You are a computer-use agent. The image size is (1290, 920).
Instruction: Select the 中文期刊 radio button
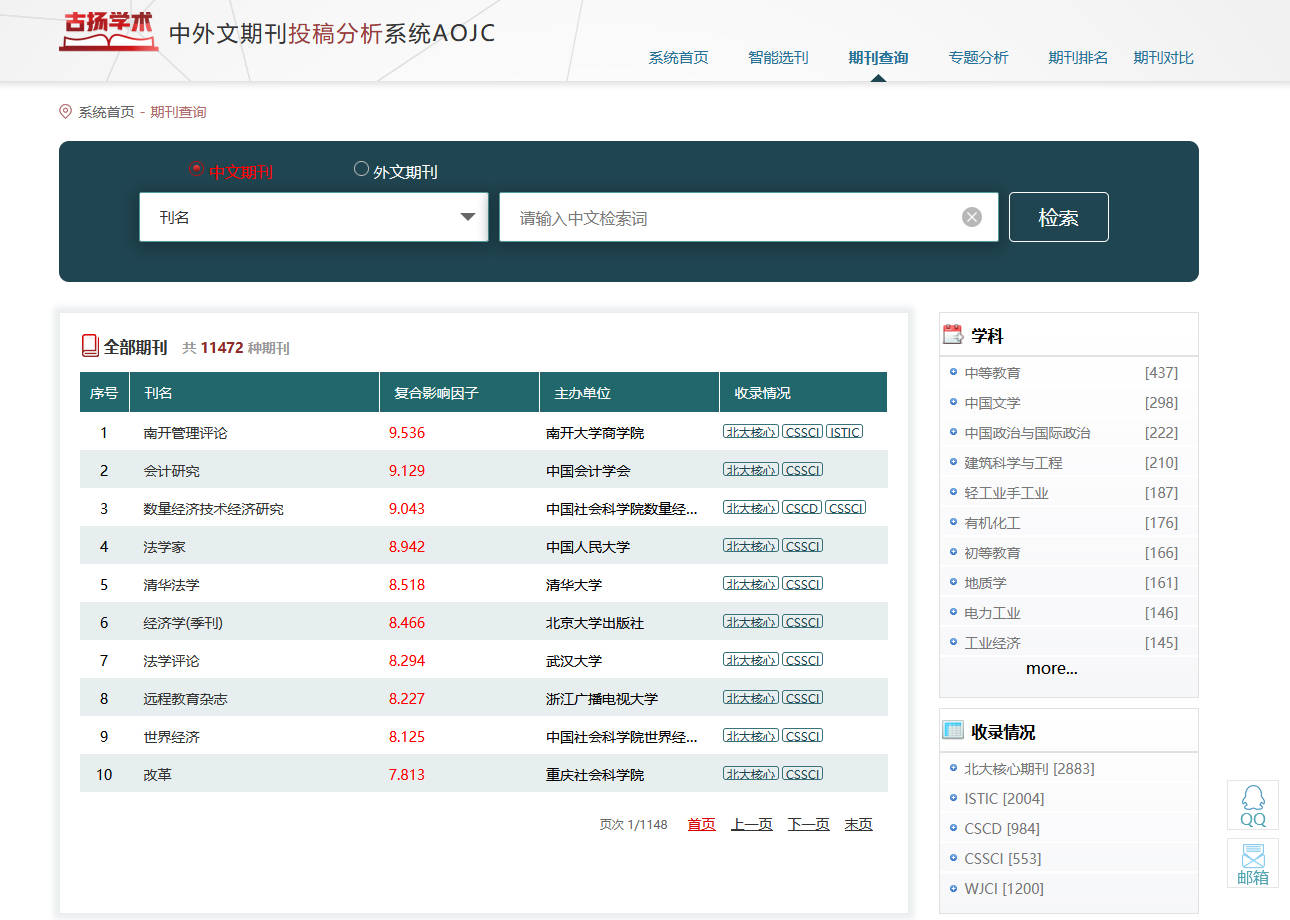(x=196, y=169)
